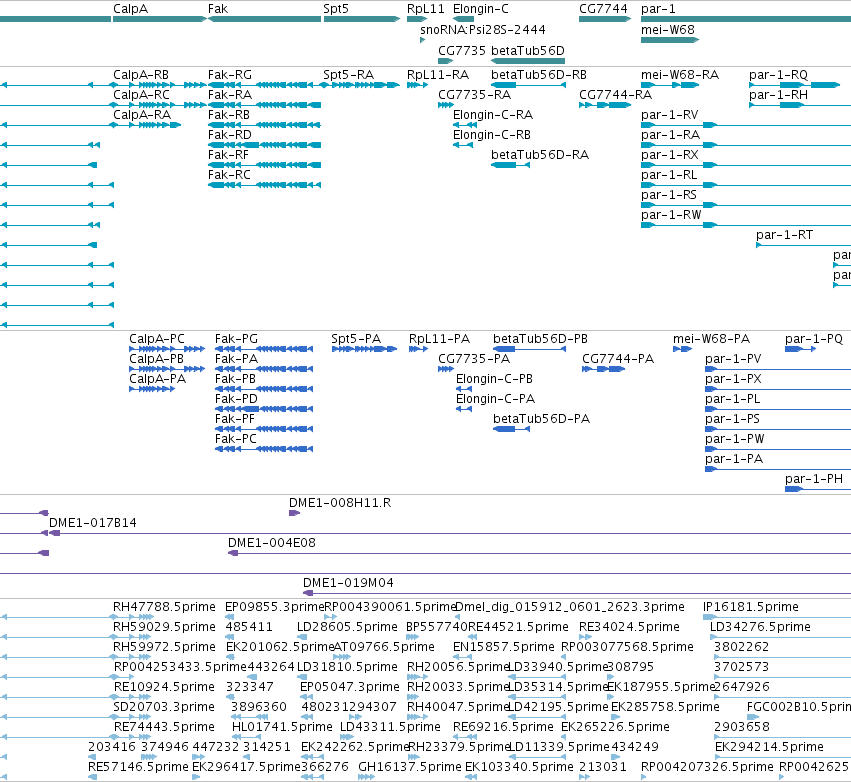Click the betaTub56D-RA transcript label
851x782 pixels.
click(x=540, y=155)
